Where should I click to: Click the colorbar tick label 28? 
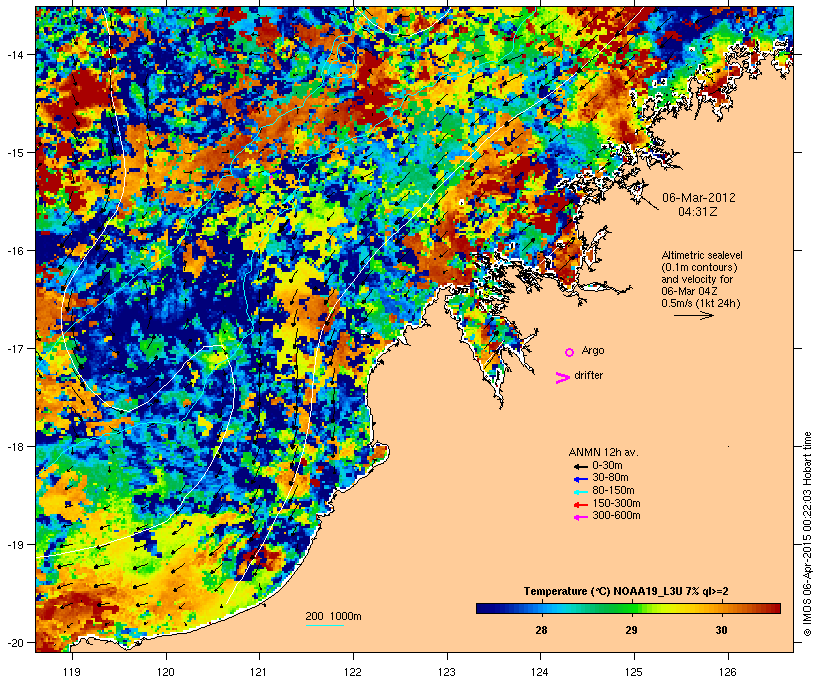(x=541, y=630)
